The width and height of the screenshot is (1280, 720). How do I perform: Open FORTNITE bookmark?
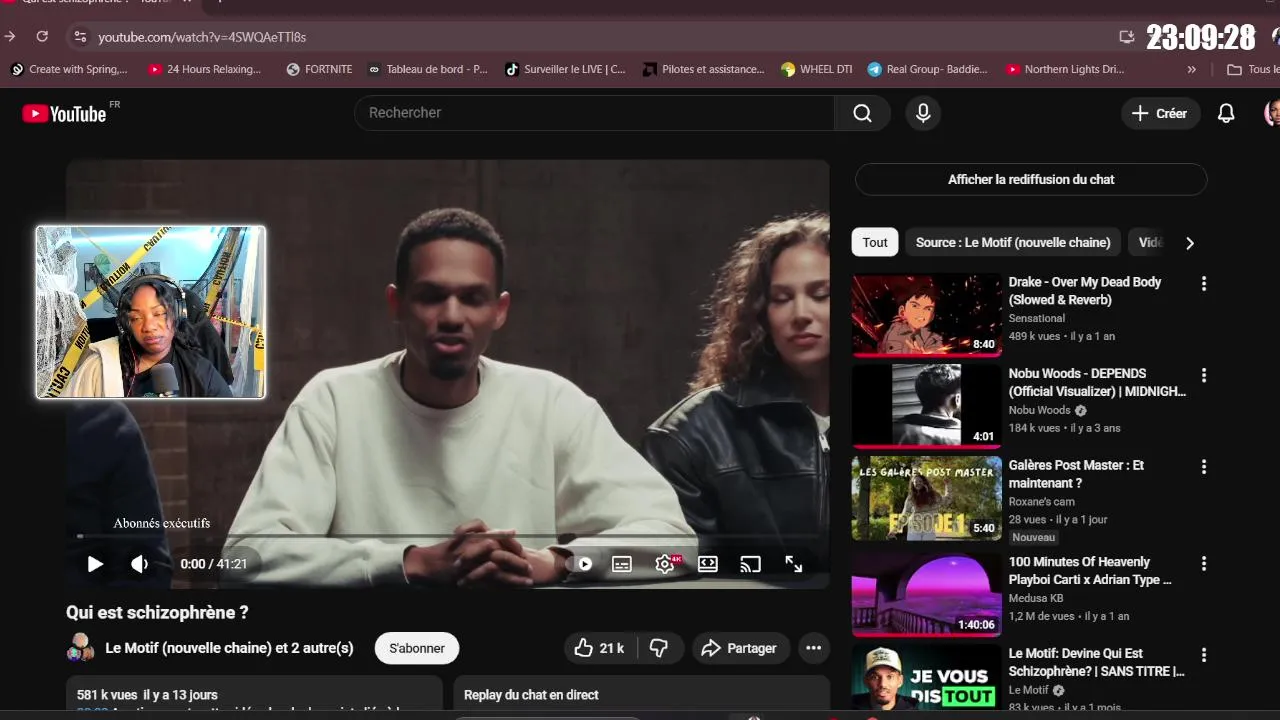(319, 69)
